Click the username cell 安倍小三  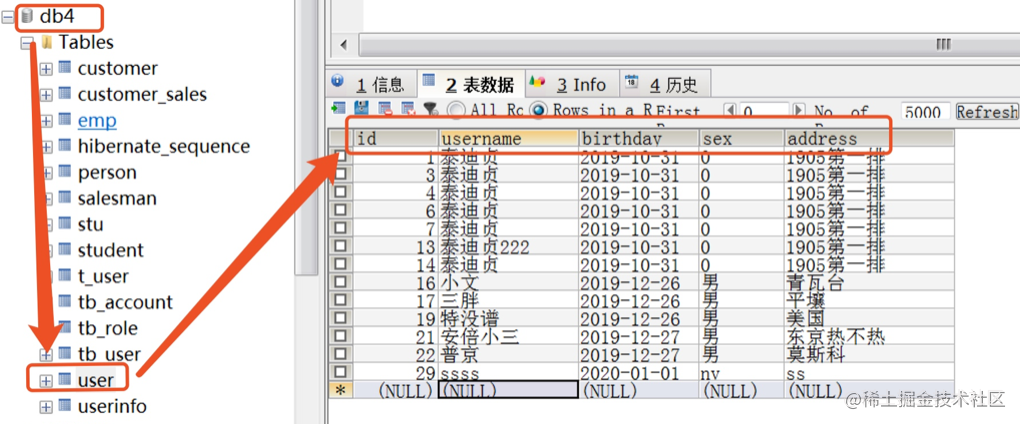509,337
